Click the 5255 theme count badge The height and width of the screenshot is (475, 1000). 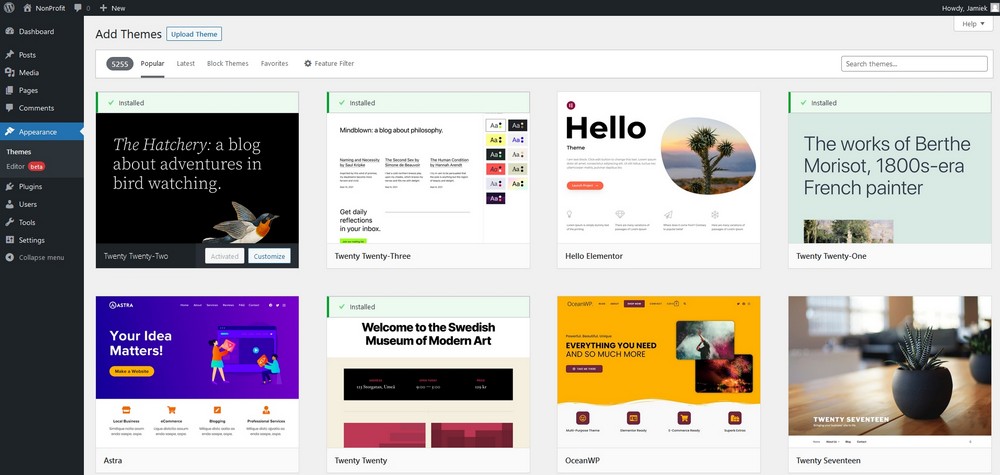(120, 64)
